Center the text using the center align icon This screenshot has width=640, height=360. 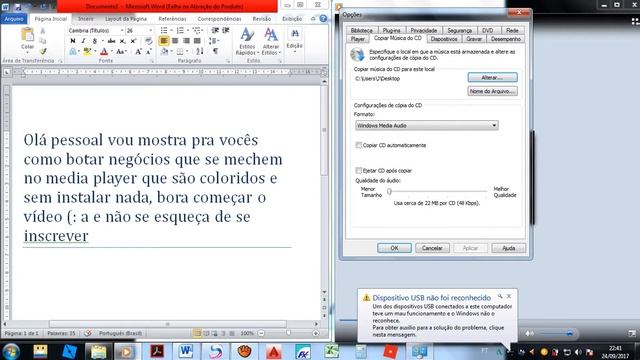pyautogui.click(x=175, y=41)
